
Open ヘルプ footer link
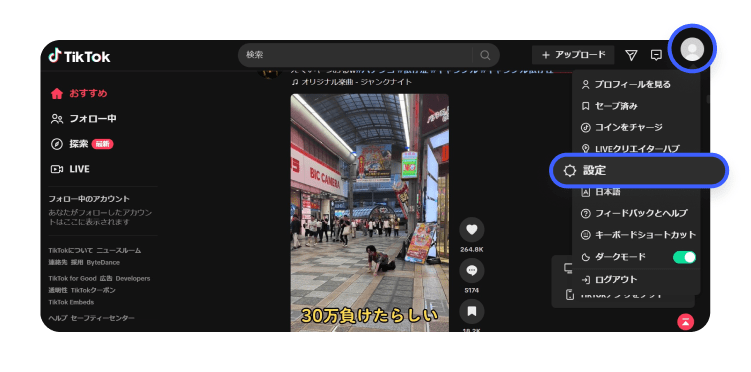point(58,318)
